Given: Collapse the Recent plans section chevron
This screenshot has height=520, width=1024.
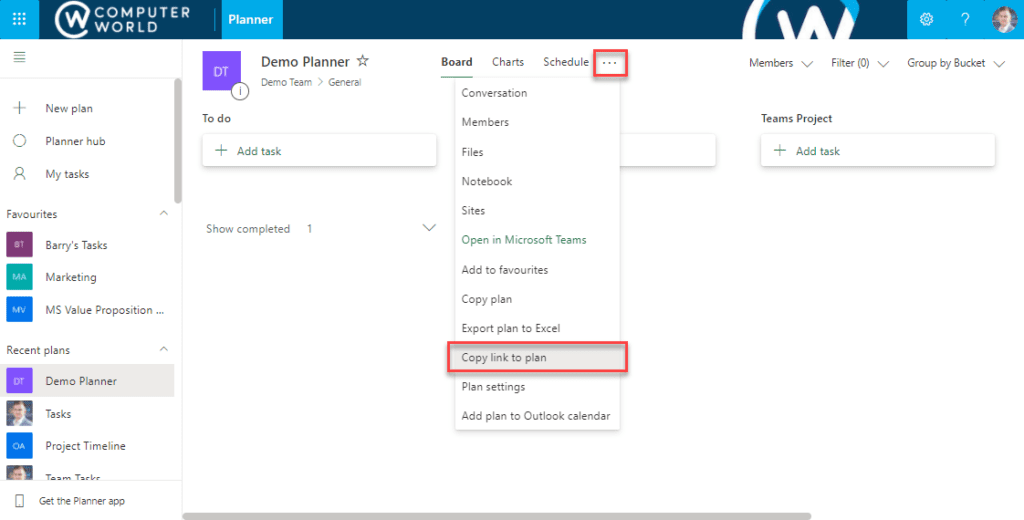Looking at the screenshot, I should tap(163, 349).
